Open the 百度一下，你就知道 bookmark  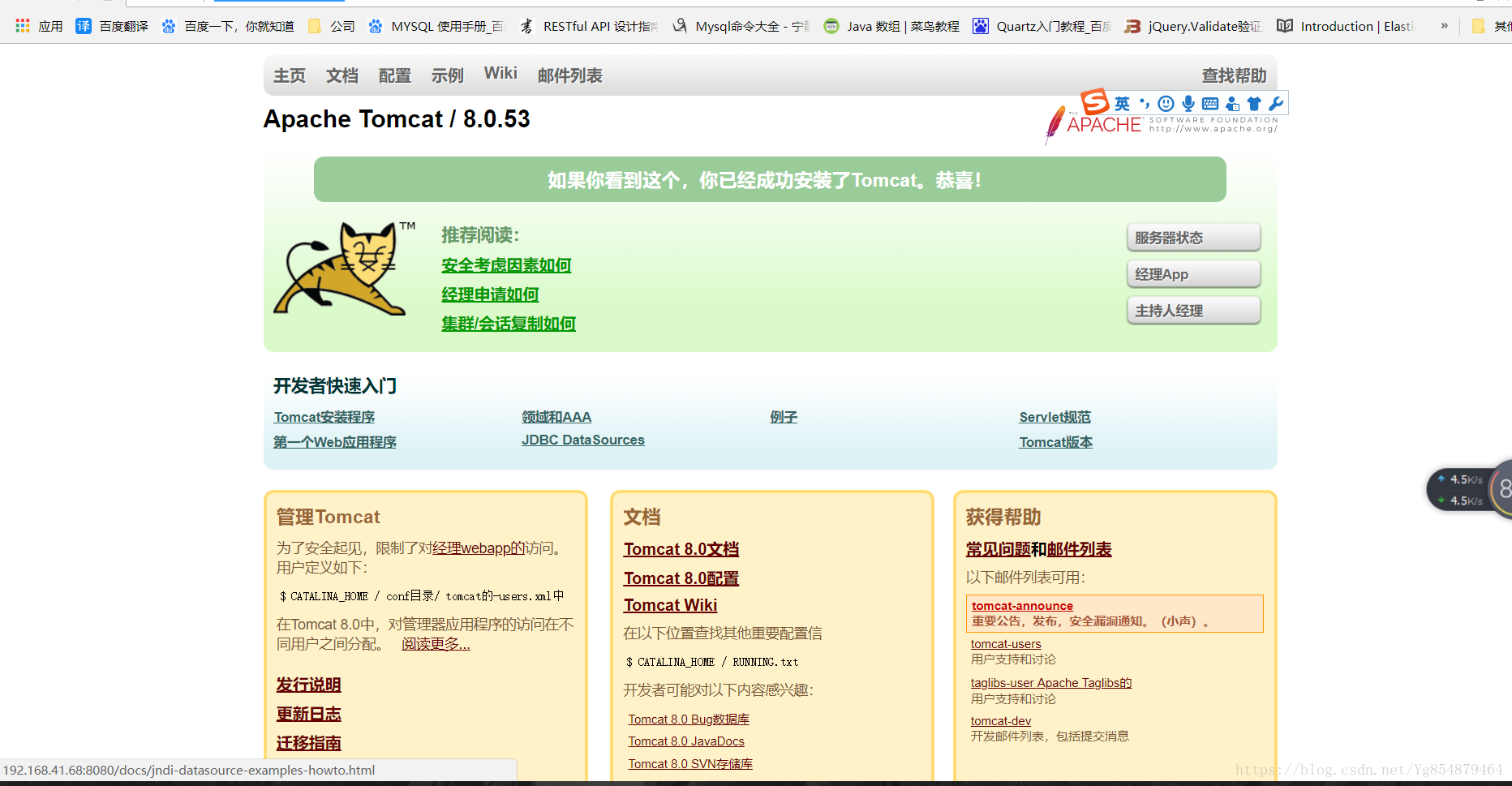pos(228,26)
